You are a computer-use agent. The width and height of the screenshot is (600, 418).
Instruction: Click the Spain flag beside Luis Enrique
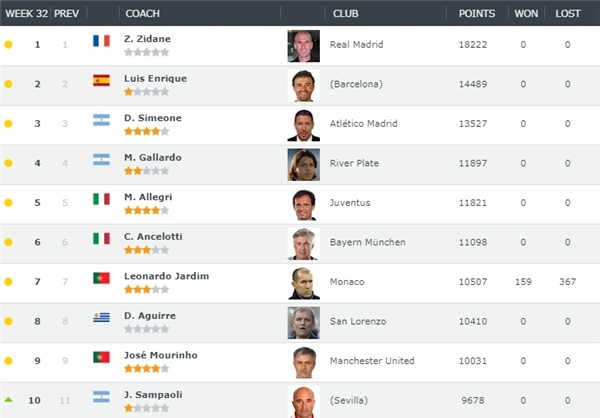pyautogui.click(x=101, y=80)
